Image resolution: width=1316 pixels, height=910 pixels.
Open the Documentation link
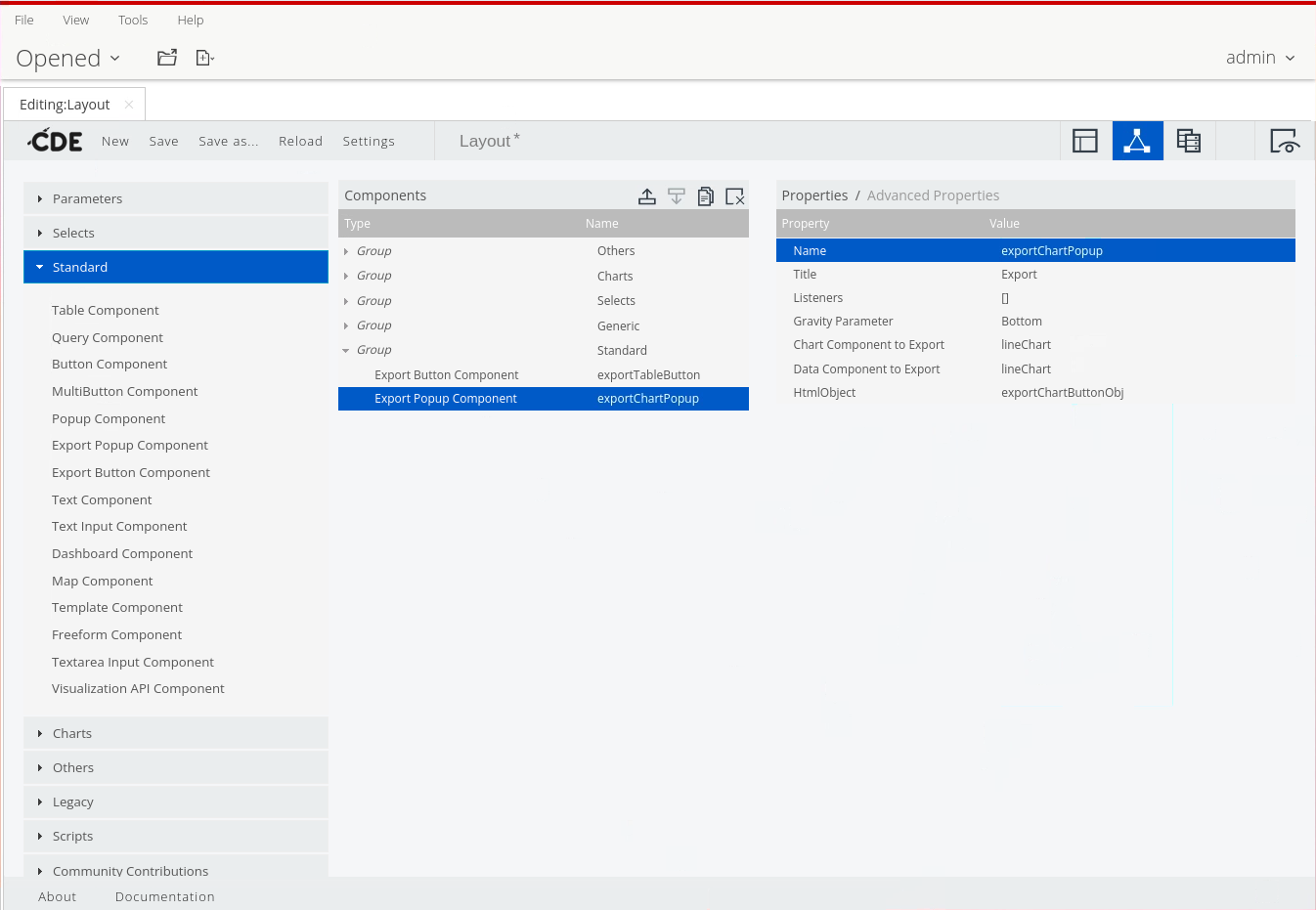pos(164,896)
